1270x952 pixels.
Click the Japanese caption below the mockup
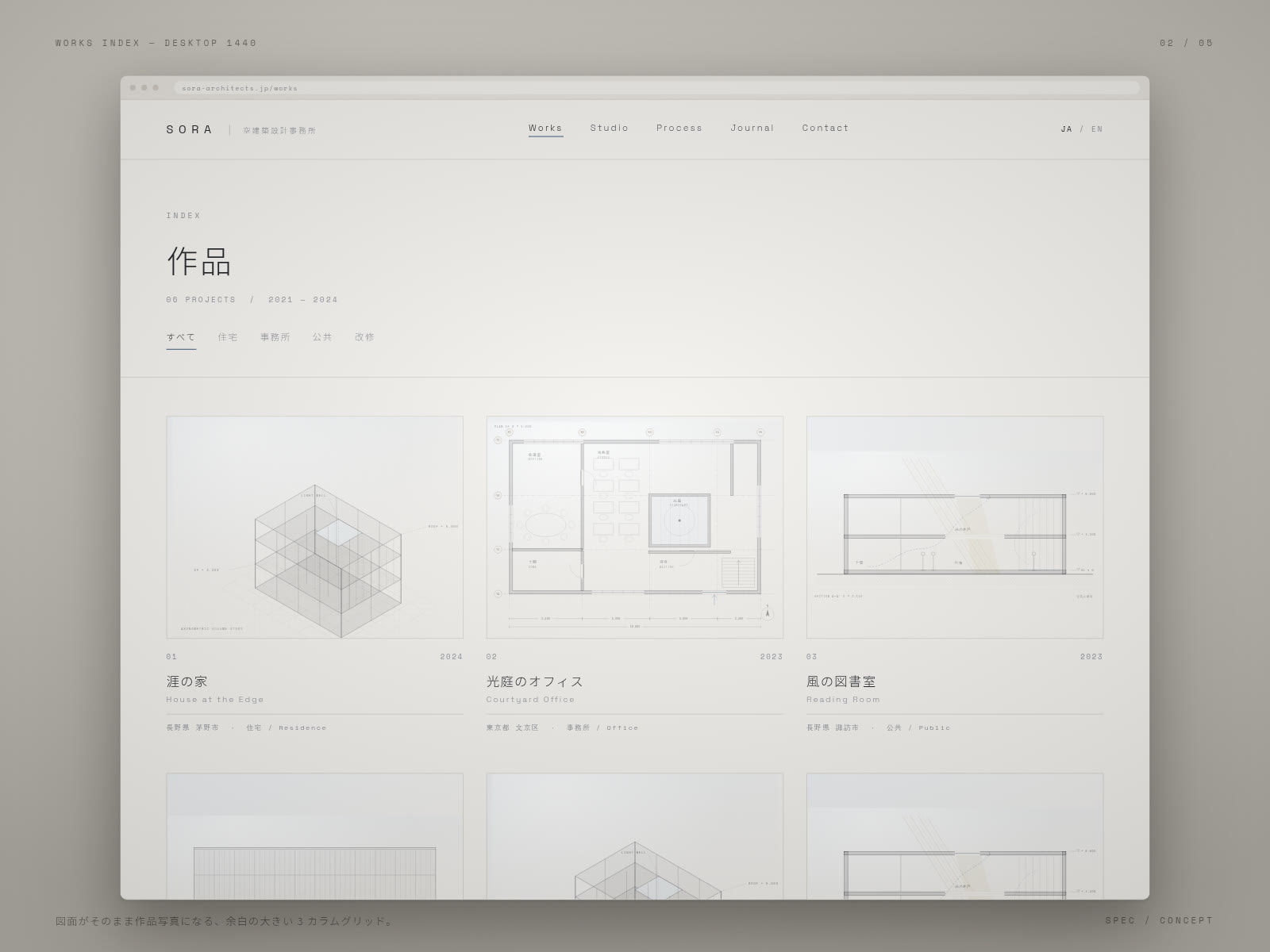[225, 921]
